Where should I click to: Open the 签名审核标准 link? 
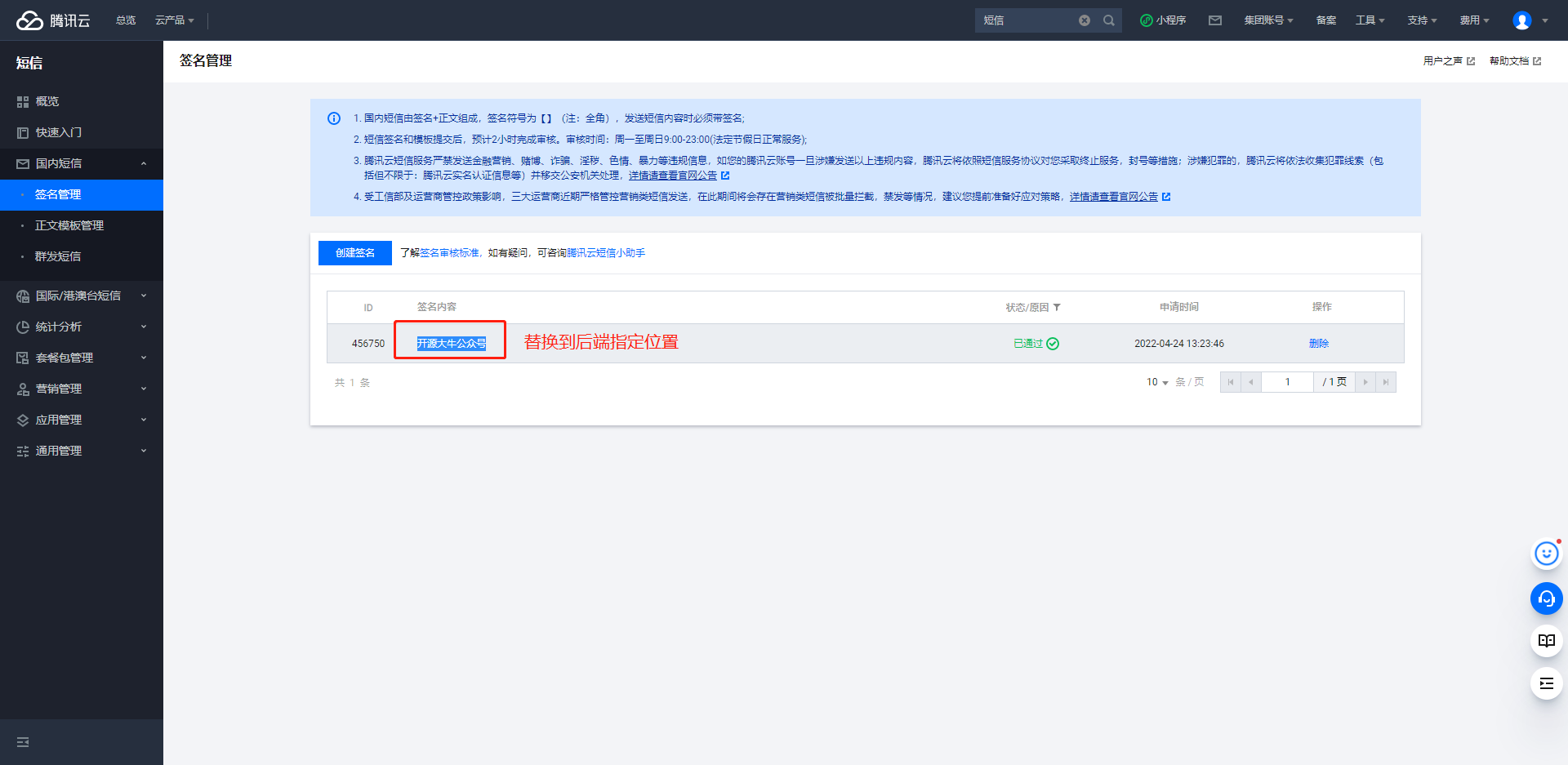click(449, 253)
